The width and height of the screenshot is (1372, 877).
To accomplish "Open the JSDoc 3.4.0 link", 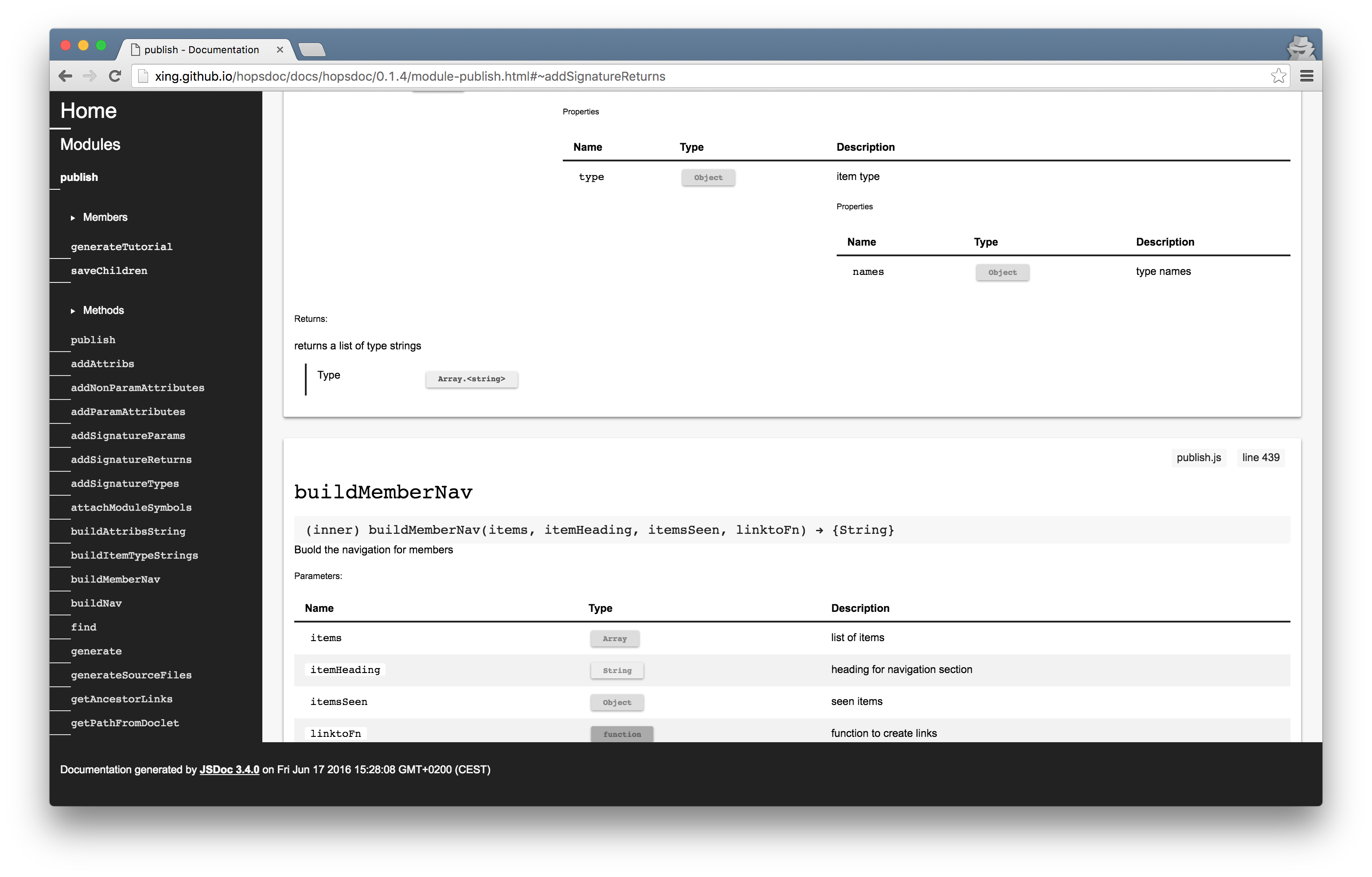I will pos(230,769).
